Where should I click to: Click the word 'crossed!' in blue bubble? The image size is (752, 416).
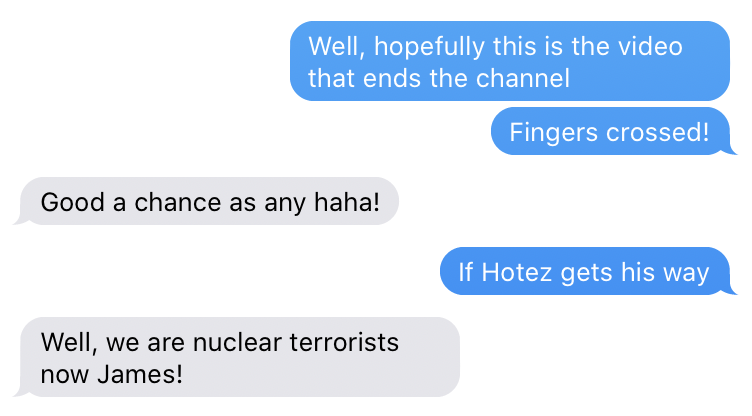coord(658,132)
